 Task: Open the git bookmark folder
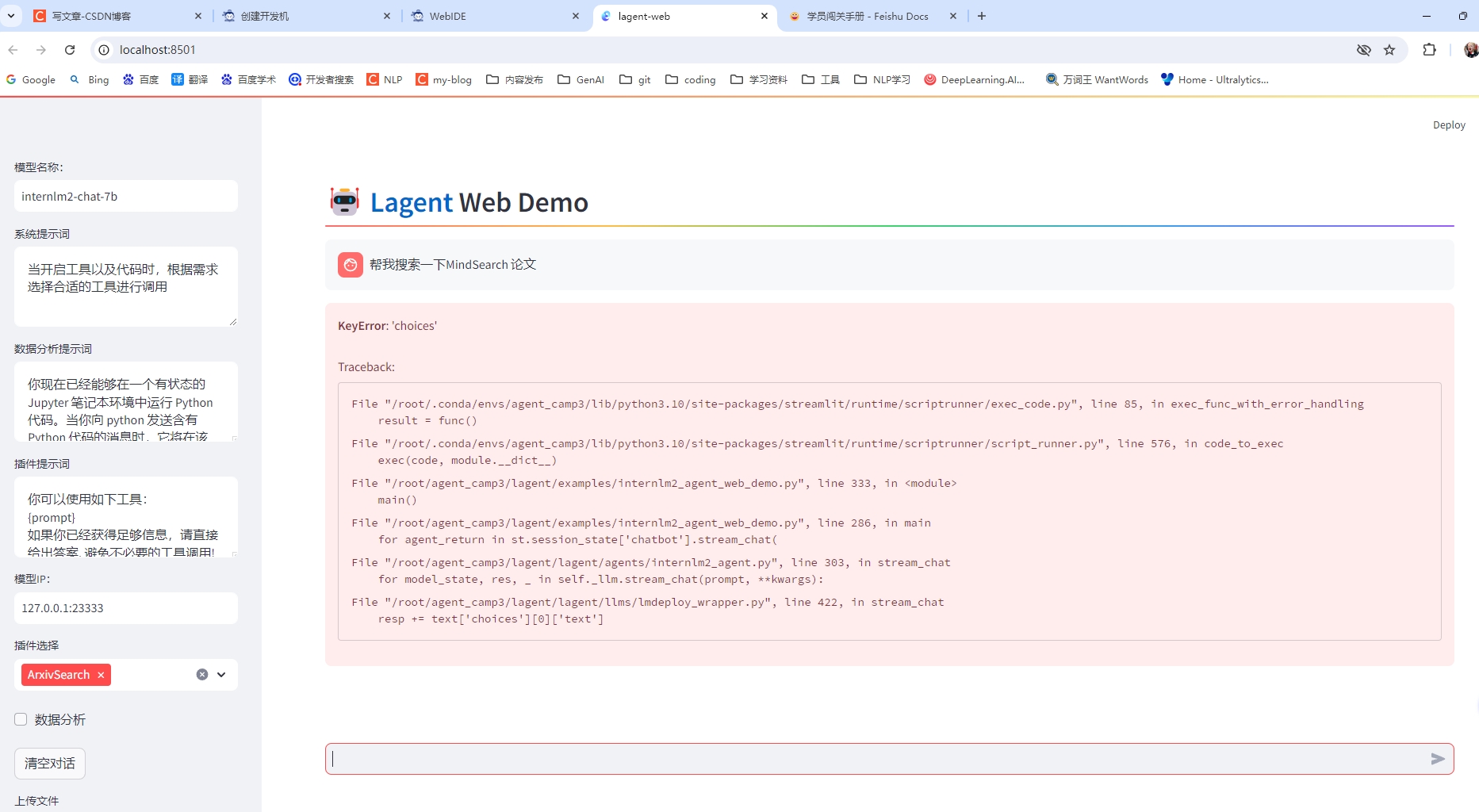point(635,79)
